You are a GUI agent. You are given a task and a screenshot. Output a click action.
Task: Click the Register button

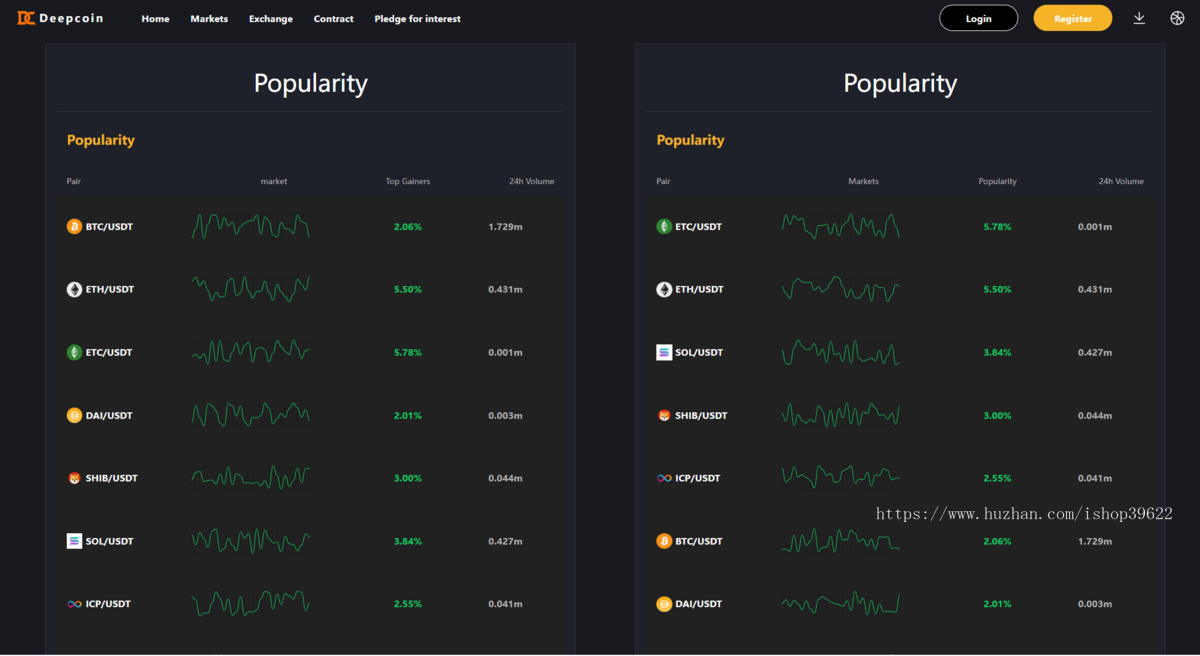[1073, 18]
